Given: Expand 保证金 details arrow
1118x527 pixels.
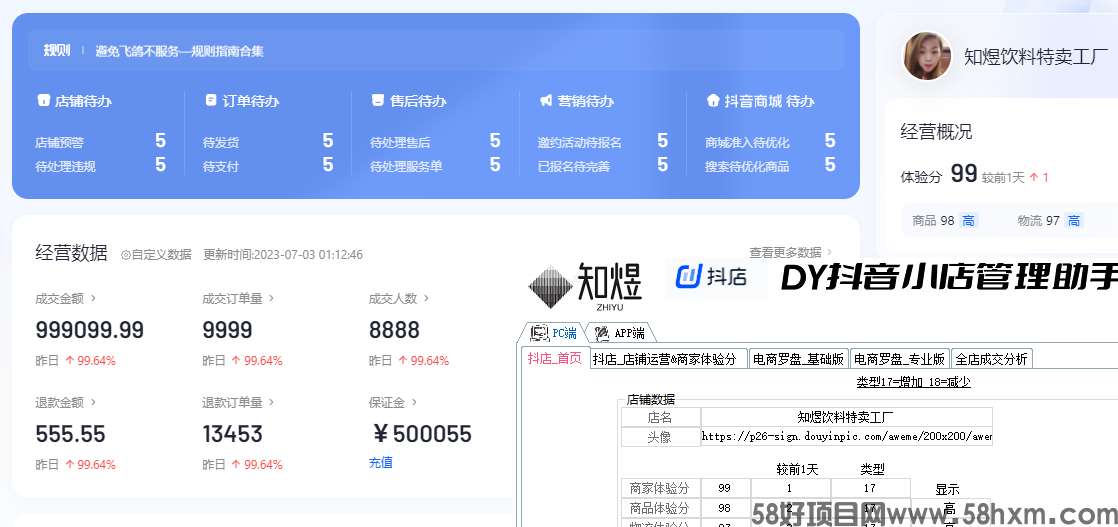Looking at the screenshot, I should (414, 402).
